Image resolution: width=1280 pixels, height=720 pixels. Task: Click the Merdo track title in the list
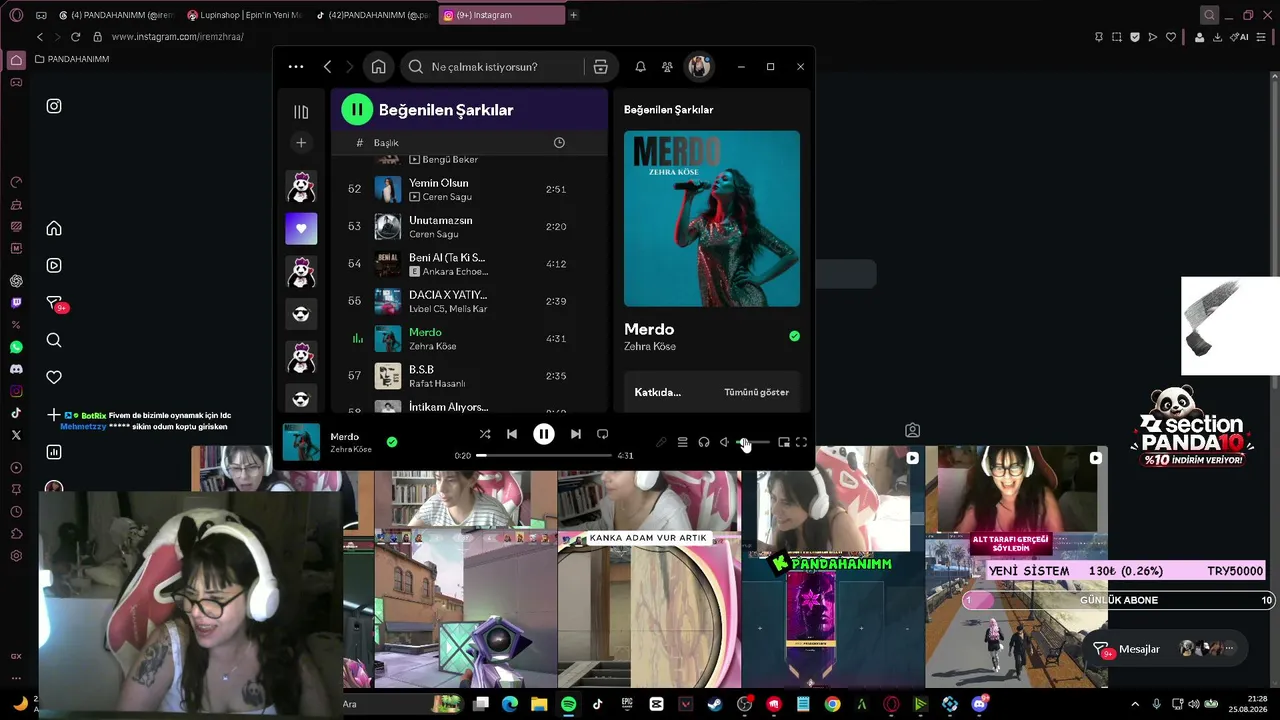pyautogui.click(x=425, y=332)
